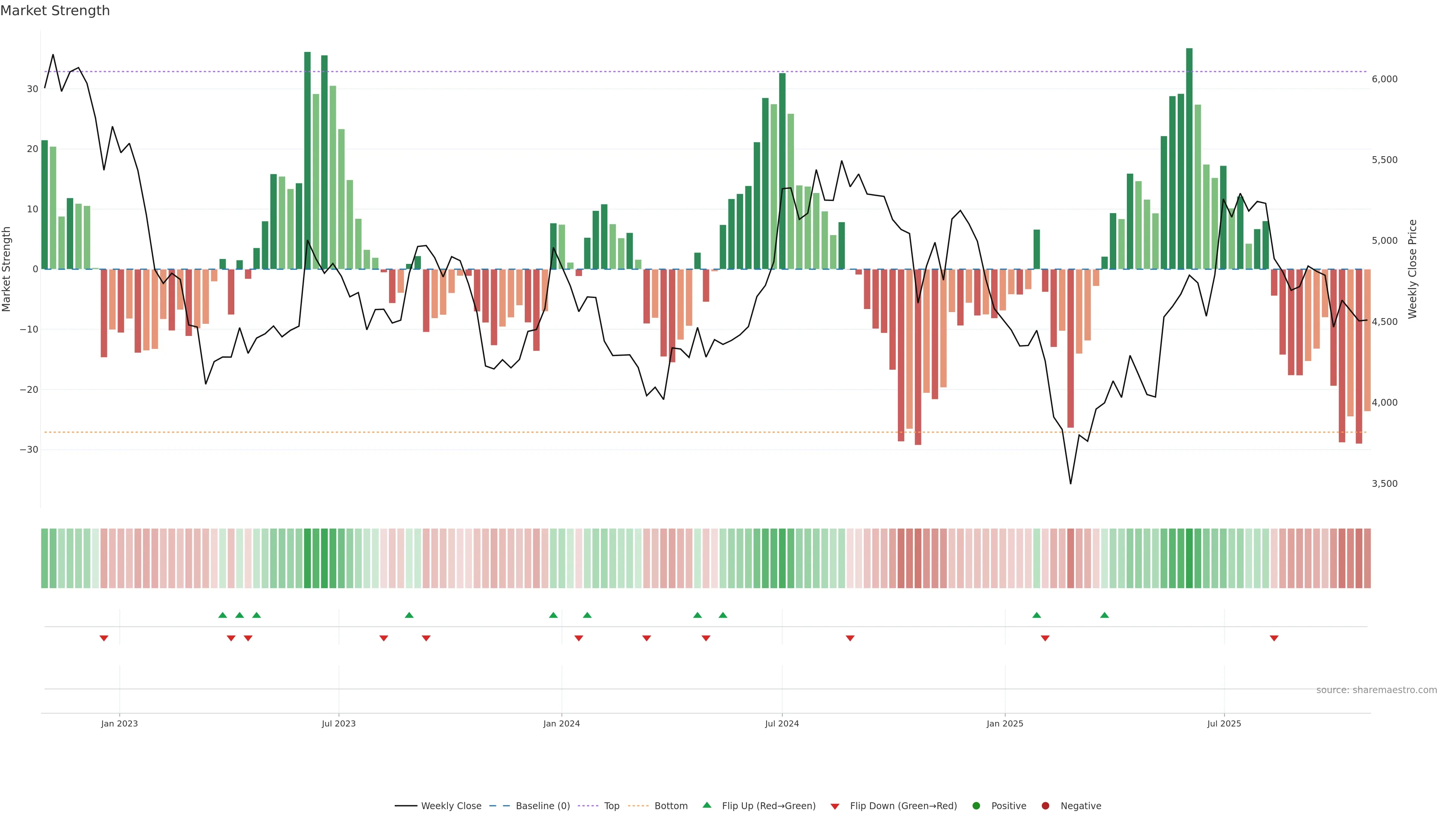Click the red Negative circle in the legend

click(x=1045, y=805)
